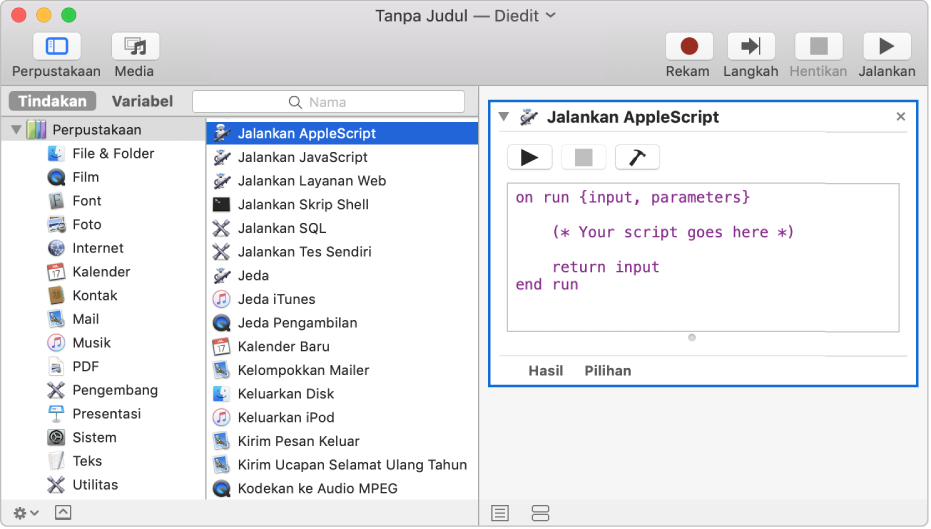This screenshot has height=529, width=931.
Task: Open the Media browser
Action: point(135,46)
